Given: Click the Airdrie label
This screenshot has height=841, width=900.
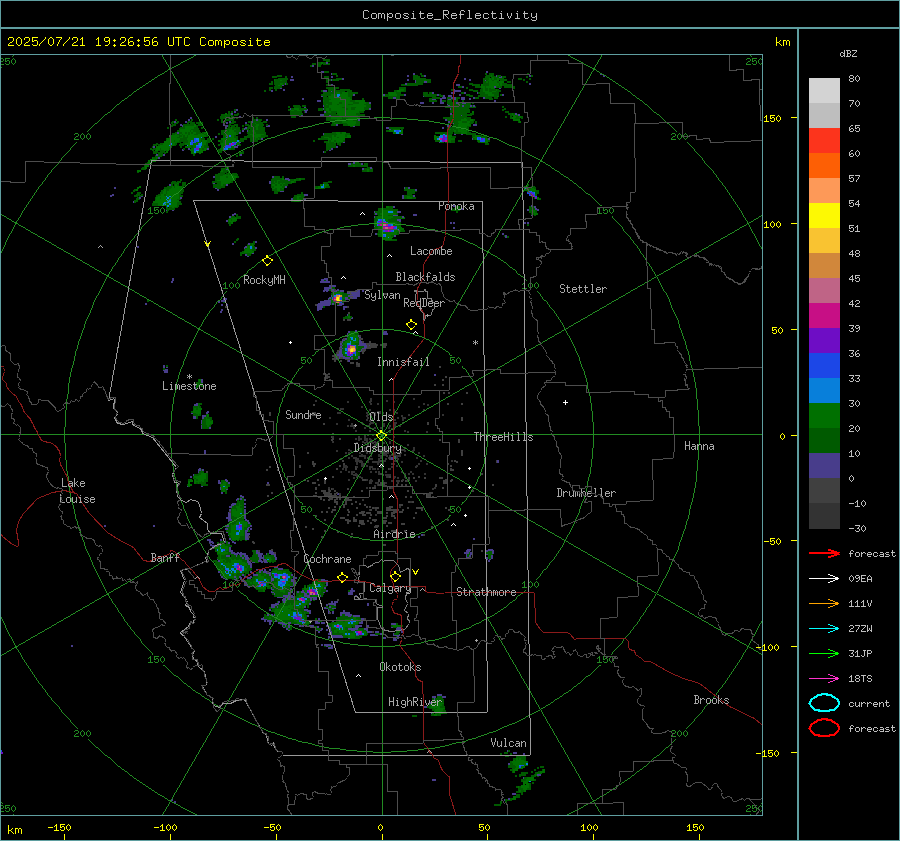Looking at the screenshot, I should (394, 534).
